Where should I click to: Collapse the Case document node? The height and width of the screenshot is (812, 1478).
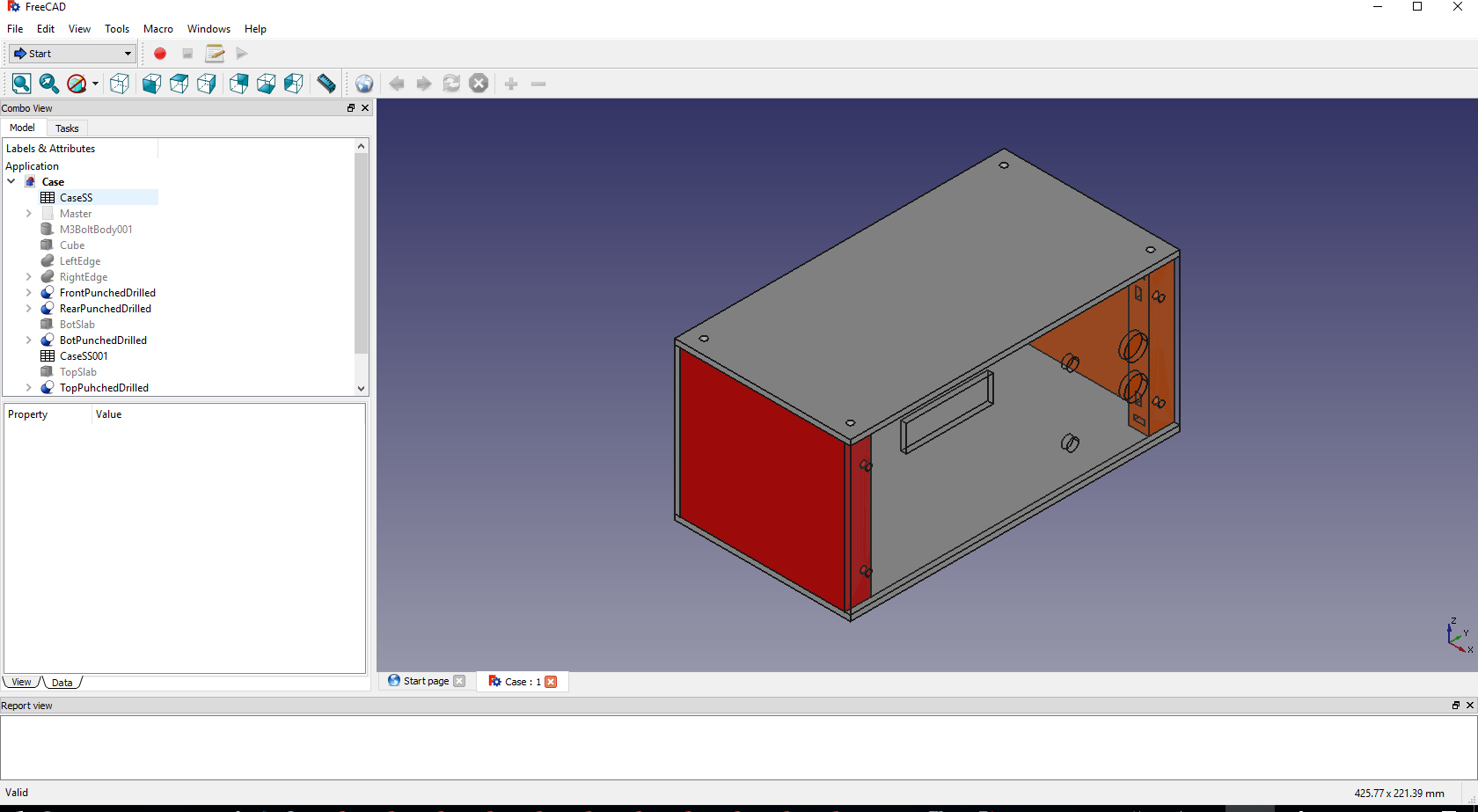point(11,182)
